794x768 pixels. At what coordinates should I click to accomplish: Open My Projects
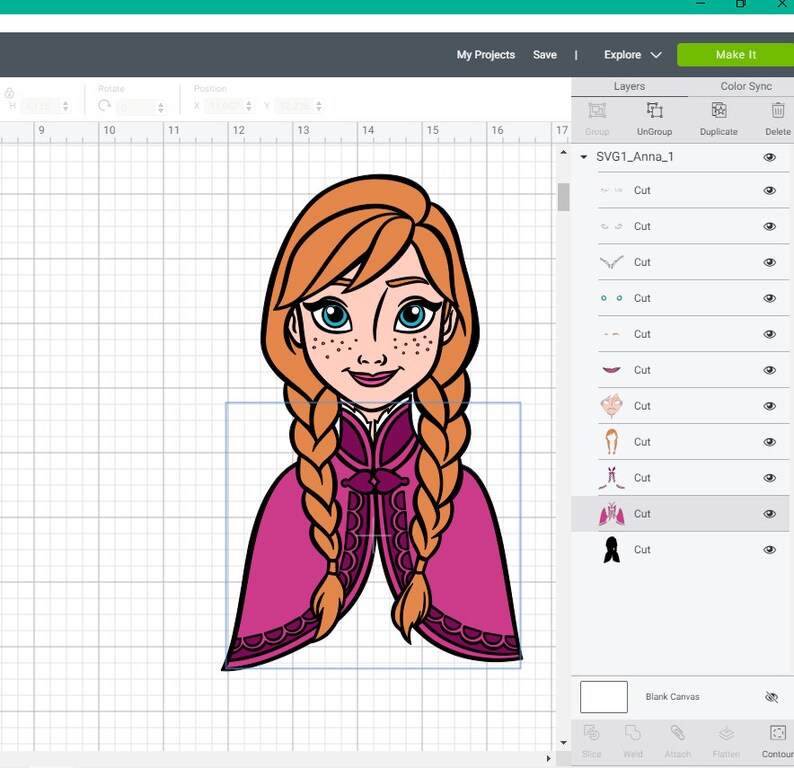pos(486,55)
